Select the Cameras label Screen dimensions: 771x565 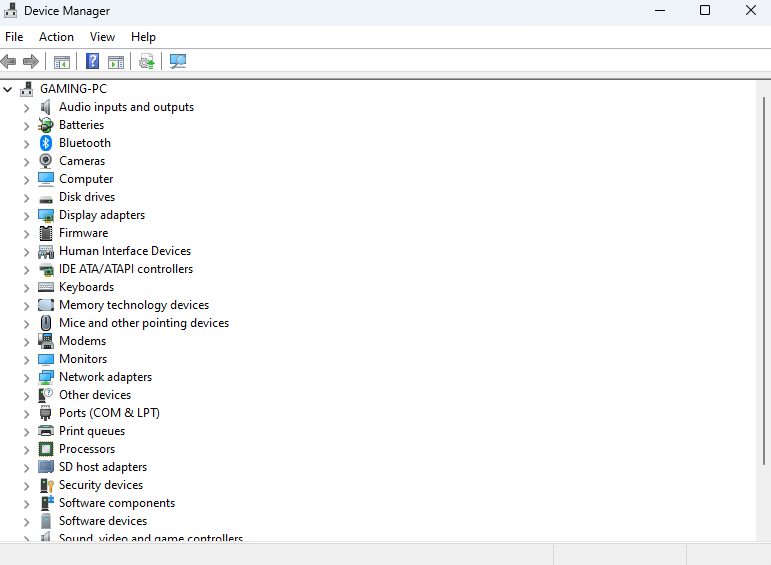point(82,161)
